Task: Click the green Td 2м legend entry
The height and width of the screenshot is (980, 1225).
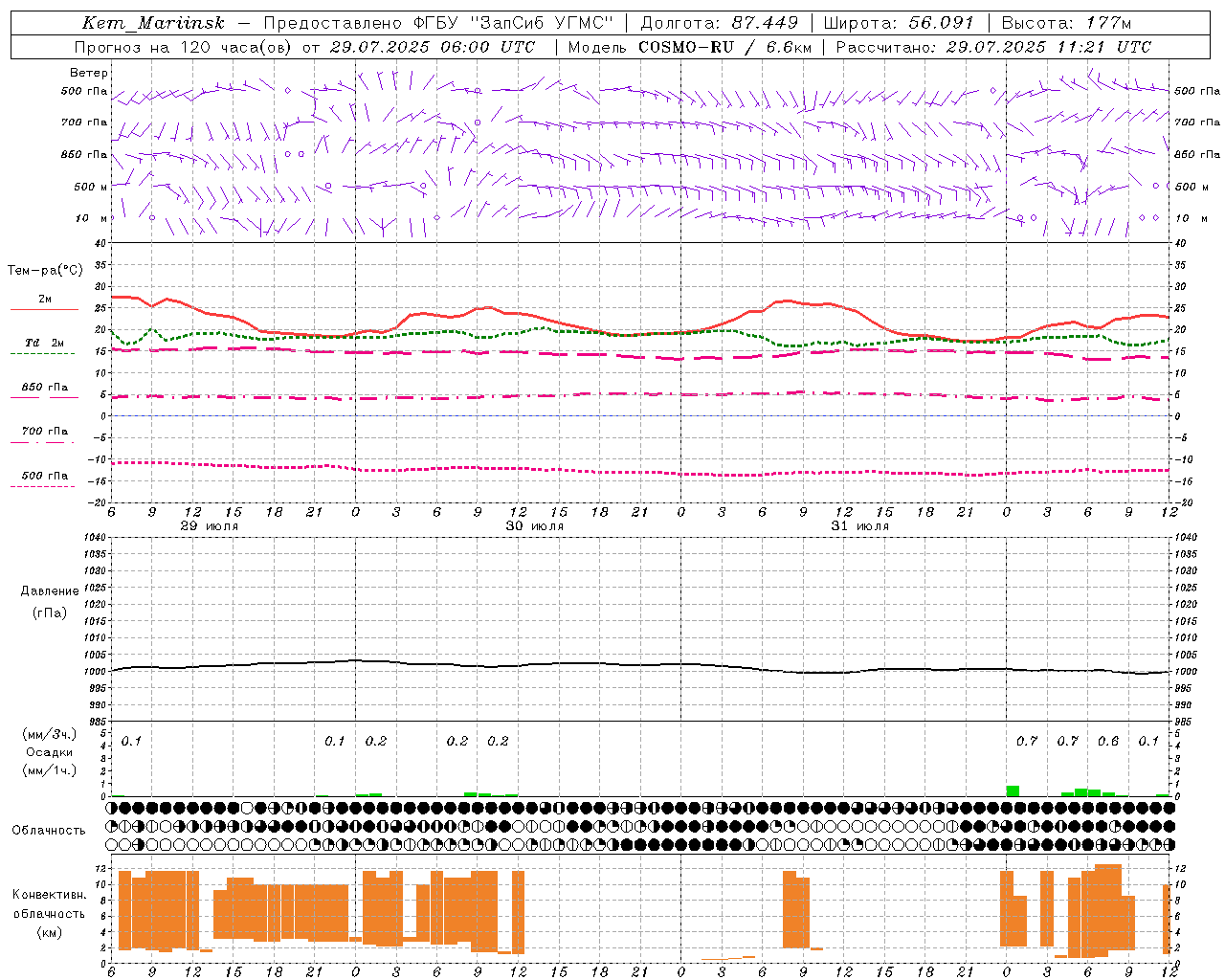Action: pyautogui.click(x=44, y=343)
